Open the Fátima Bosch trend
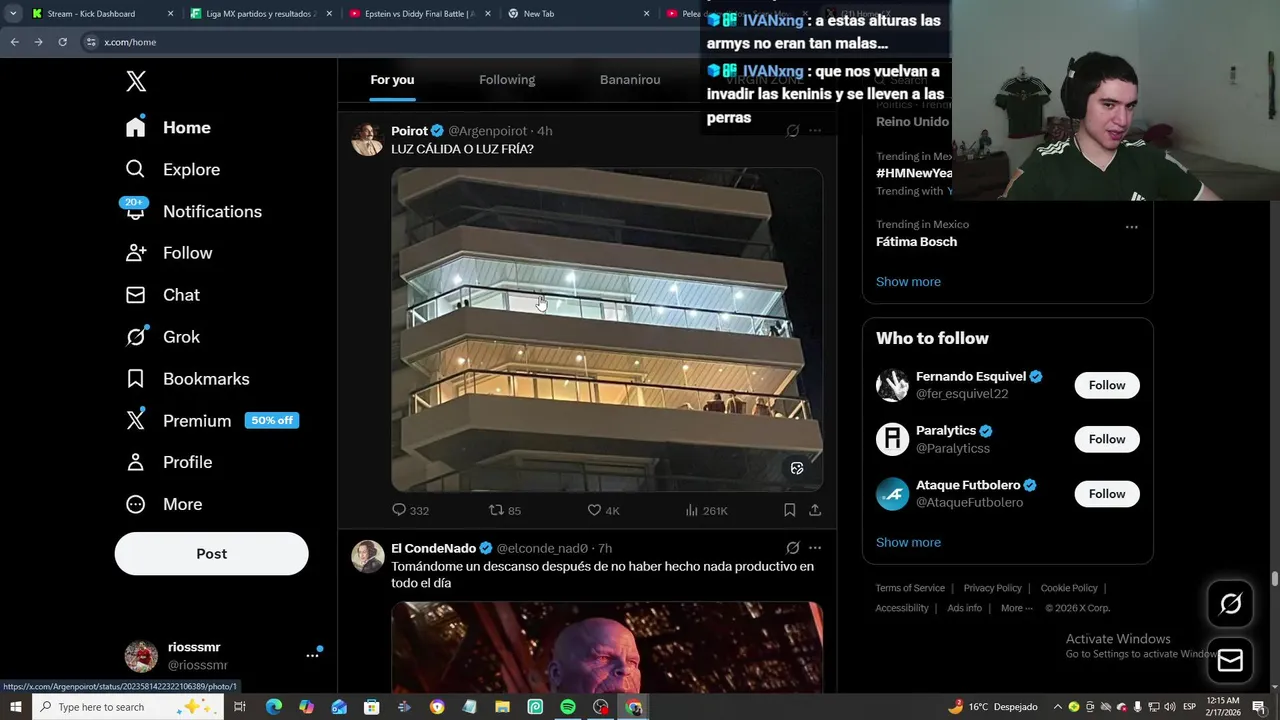The height and width of the screenshot is (720, 1280). click(916, 242)
